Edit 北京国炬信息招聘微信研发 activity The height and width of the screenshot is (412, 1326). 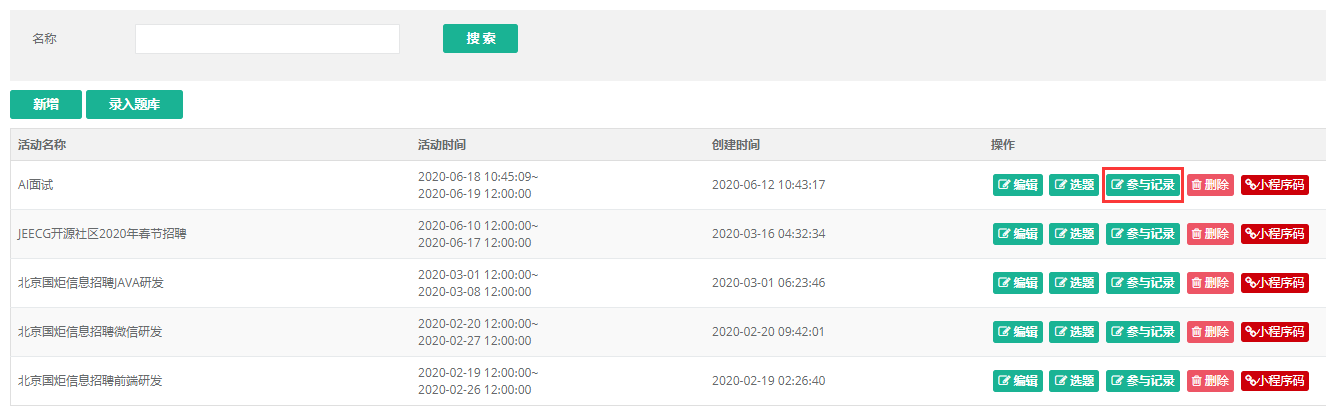pyautogui.click(x=1017, y=332)
